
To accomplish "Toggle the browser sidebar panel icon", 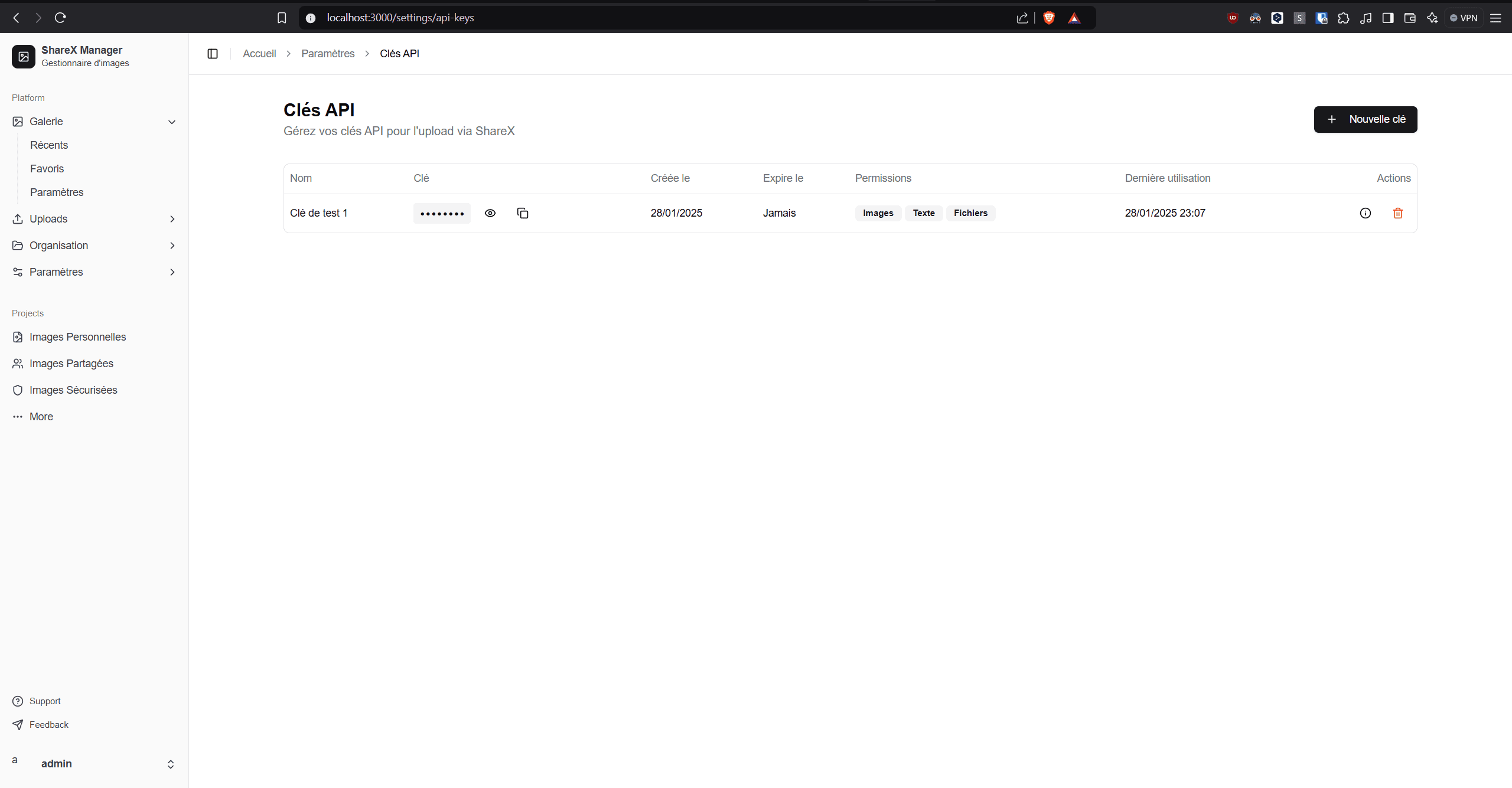I will point(1388,18).
